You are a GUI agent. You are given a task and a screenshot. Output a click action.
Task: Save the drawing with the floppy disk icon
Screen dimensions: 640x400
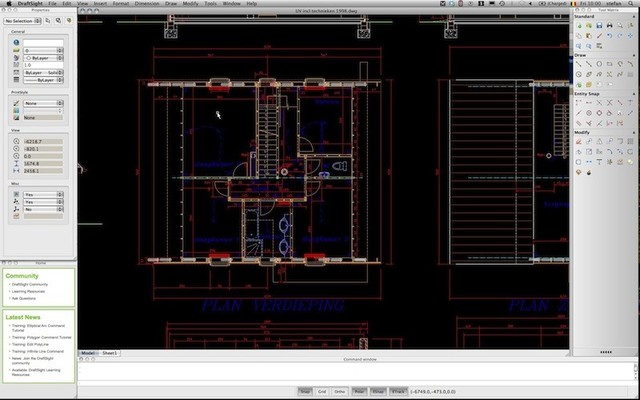click(599, 25)
